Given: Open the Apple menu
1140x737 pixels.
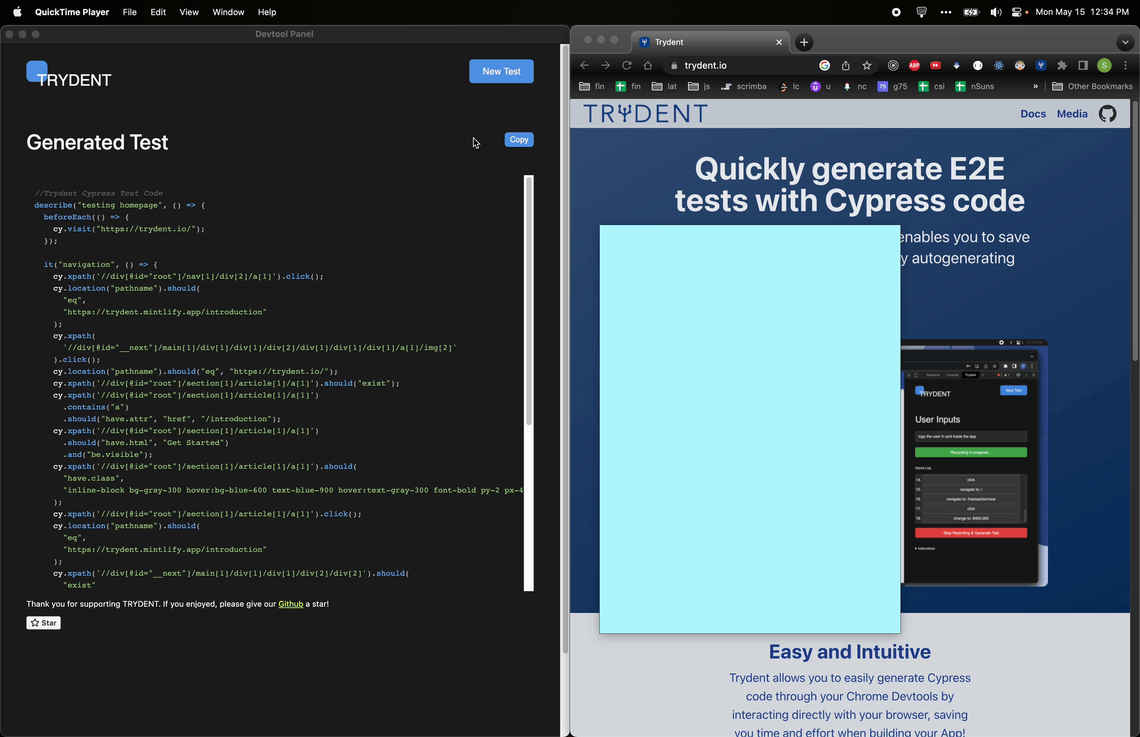Looking at the screenshot, I should 17,12.
